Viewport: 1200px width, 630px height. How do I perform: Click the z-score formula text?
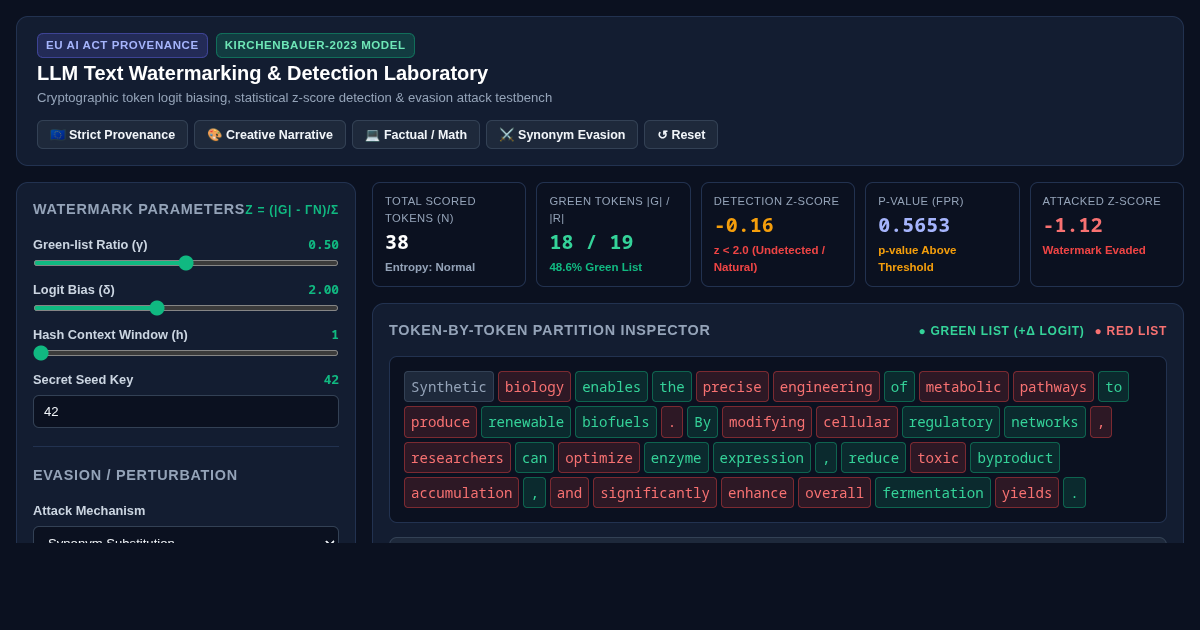292,210
